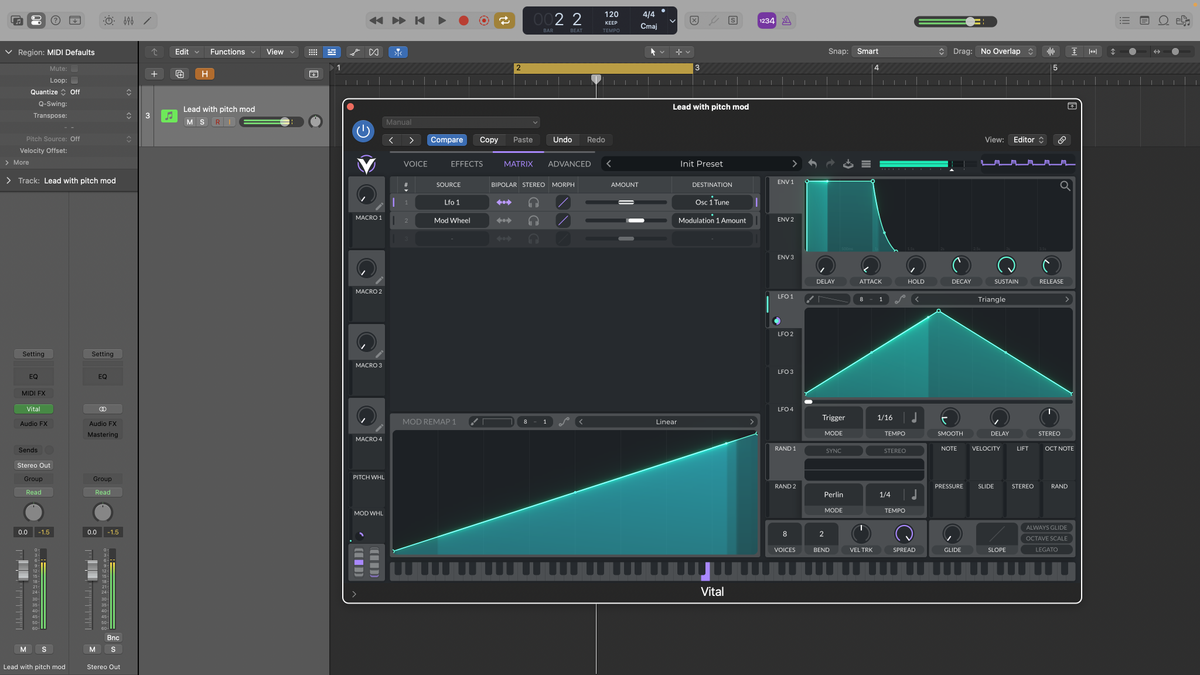The width and height of the screenshot is (1200, 675).
Task: Expand the More disclosure in Region inspector
Action: coord(9,162)
